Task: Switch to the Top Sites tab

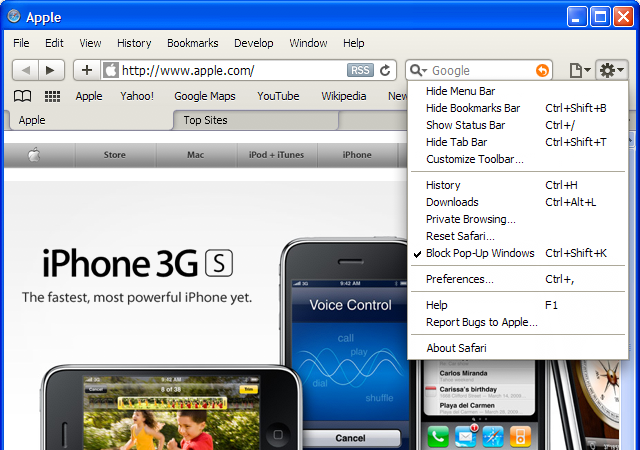Action: pyautogui.click(x=256, y=120)
